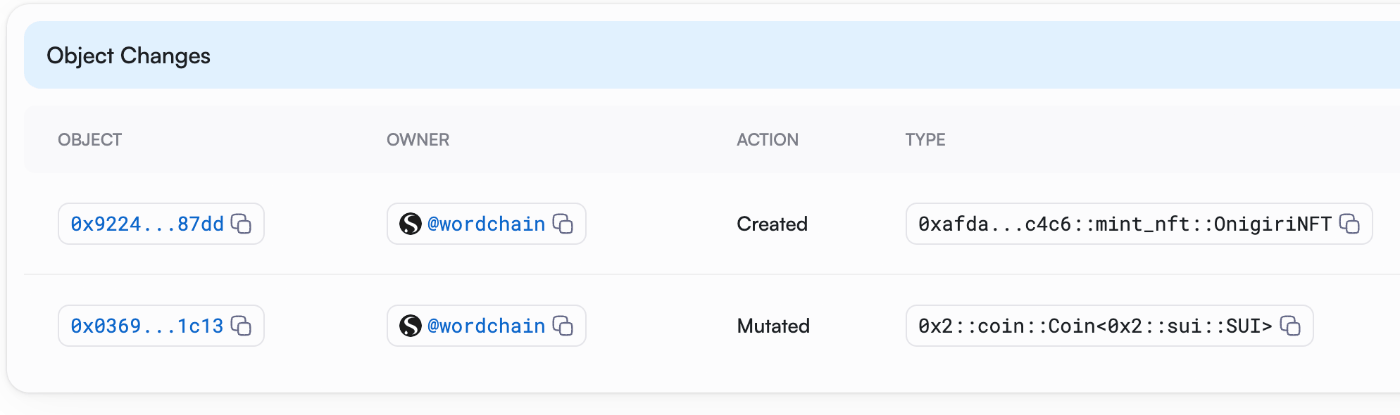Click the TYPE column header
1400x415 pixels.
(x=925, y=140)
